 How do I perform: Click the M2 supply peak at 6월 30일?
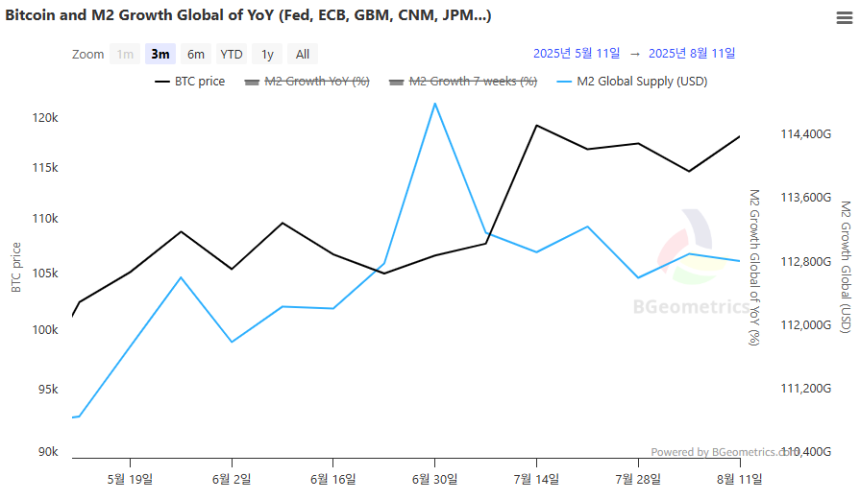435,104
